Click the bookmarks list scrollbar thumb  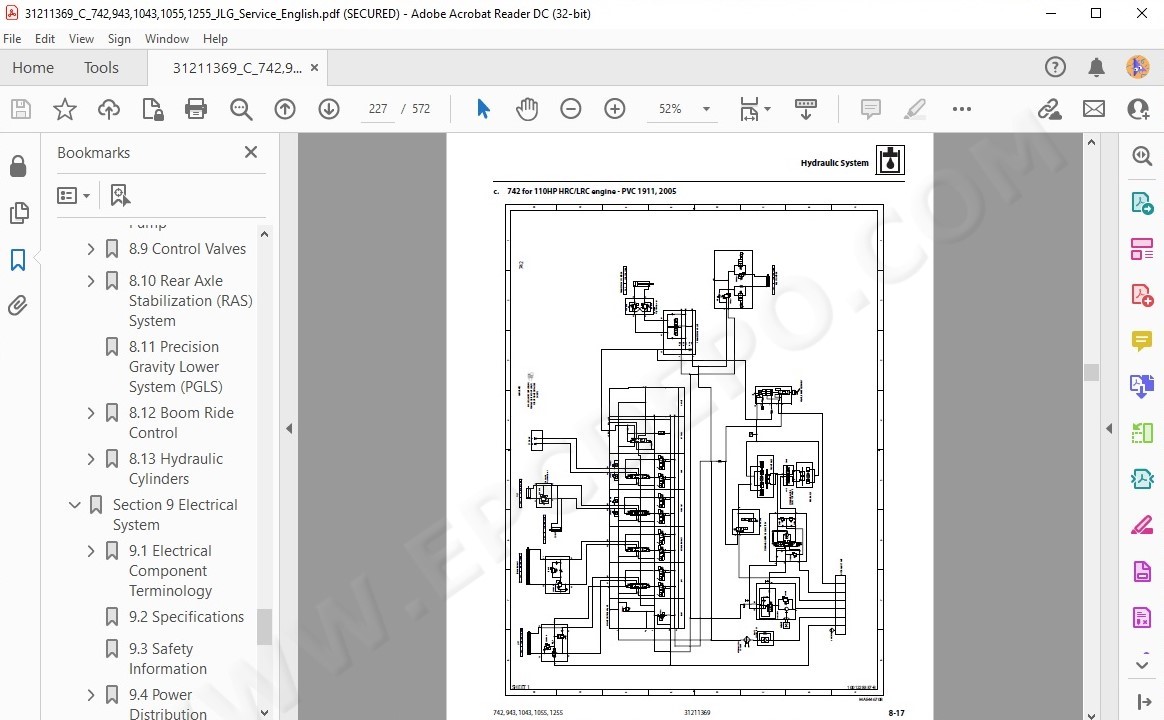264,627
